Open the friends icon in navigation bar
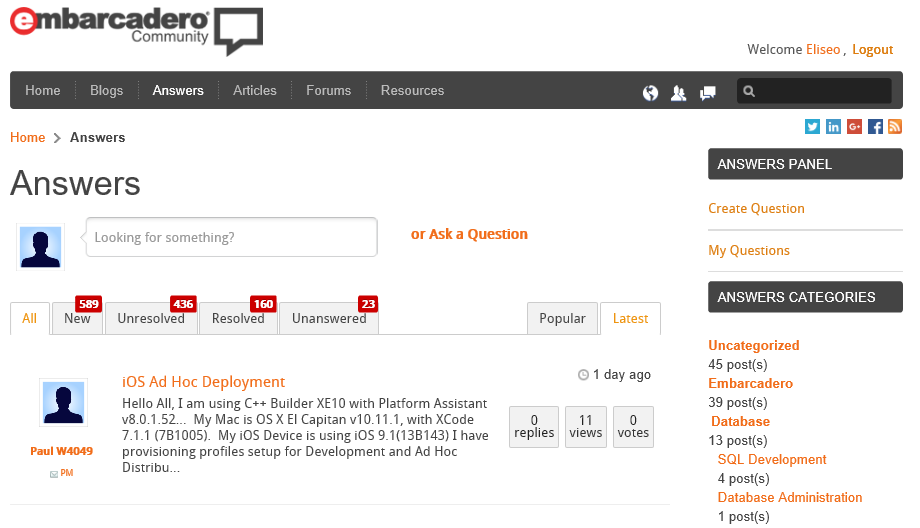The height and width of the screenshot is (528, 920). [x=679, y=93]
